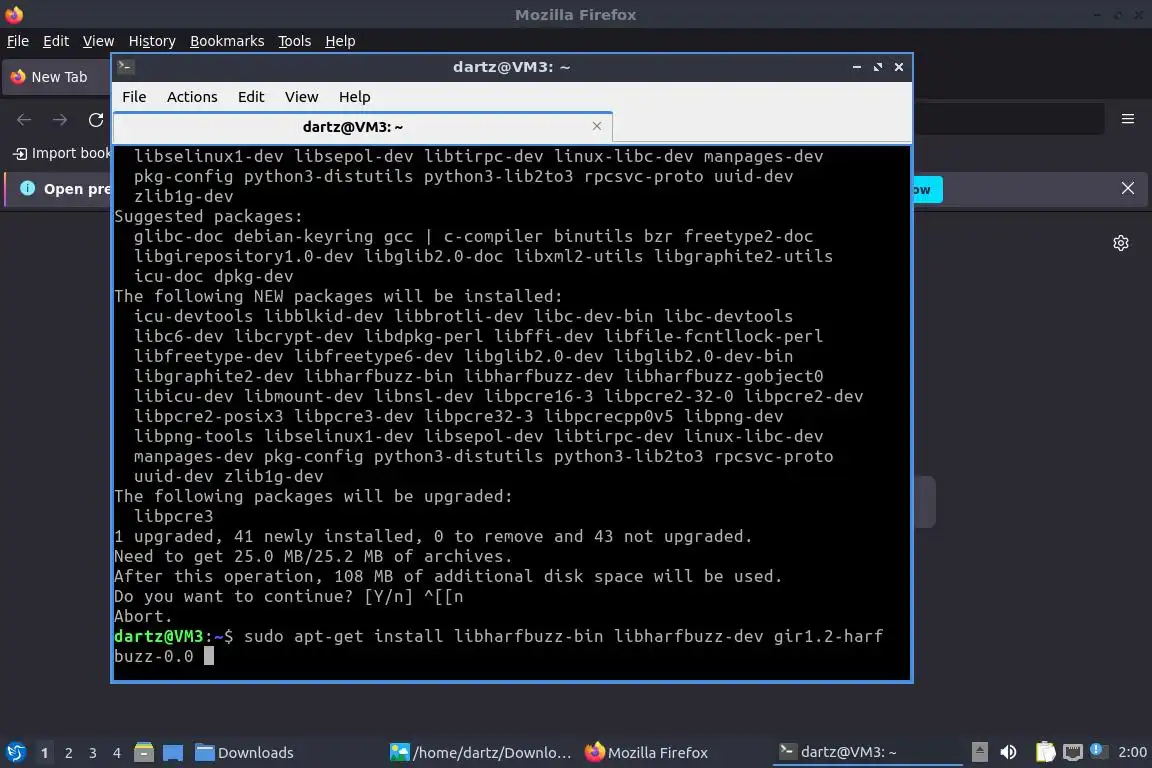Open the File menu in the terminal window
This screenshot has height=768, width=1152.
point(134,97)
